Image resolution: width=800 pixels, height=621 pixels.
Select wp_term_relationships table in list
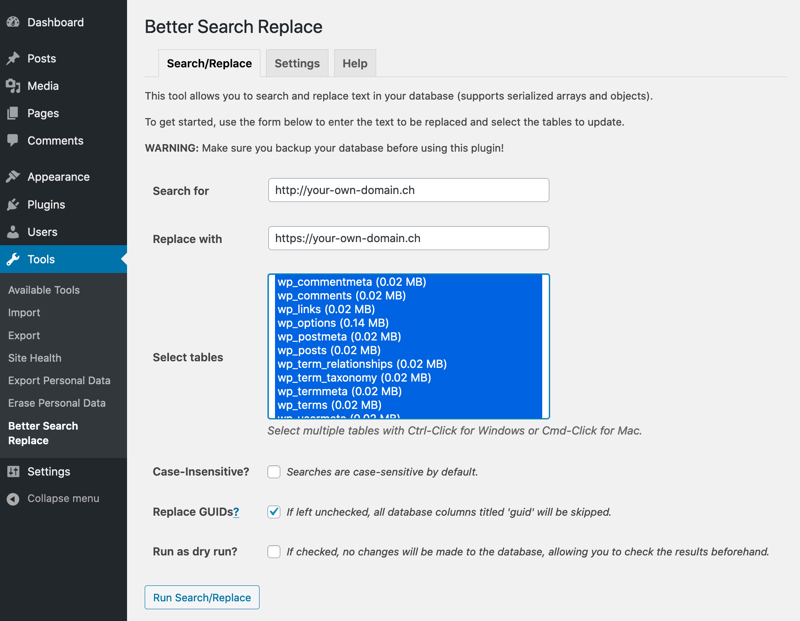click(408, 364)
